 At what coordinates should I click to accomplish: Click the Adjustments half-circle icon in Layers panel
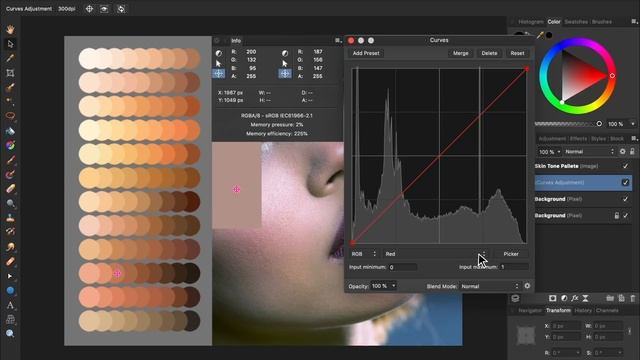coord(564,298)
